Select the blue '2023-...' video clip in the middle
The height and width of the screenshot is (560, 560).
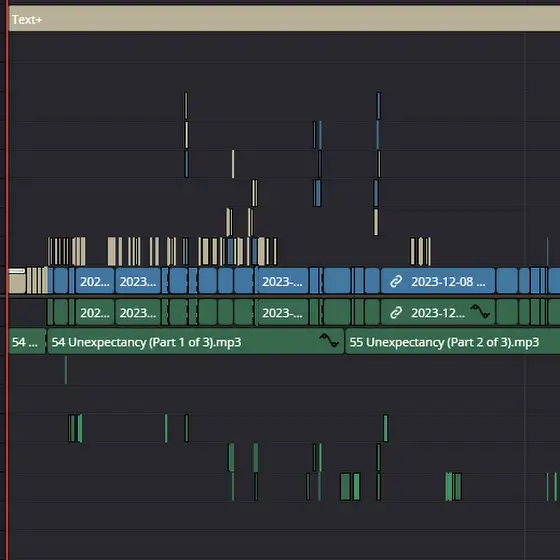tap(283, 281)
